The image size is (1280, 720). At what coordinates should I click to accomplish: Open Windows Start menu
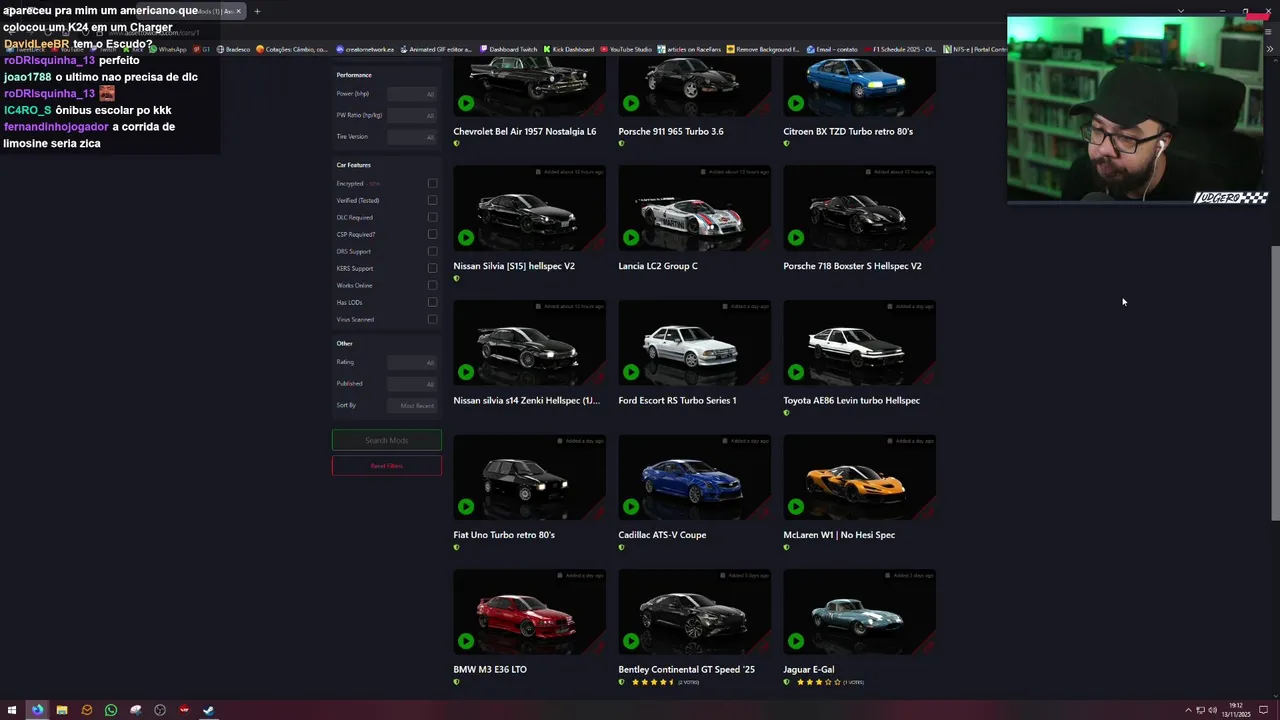point(12,710)
